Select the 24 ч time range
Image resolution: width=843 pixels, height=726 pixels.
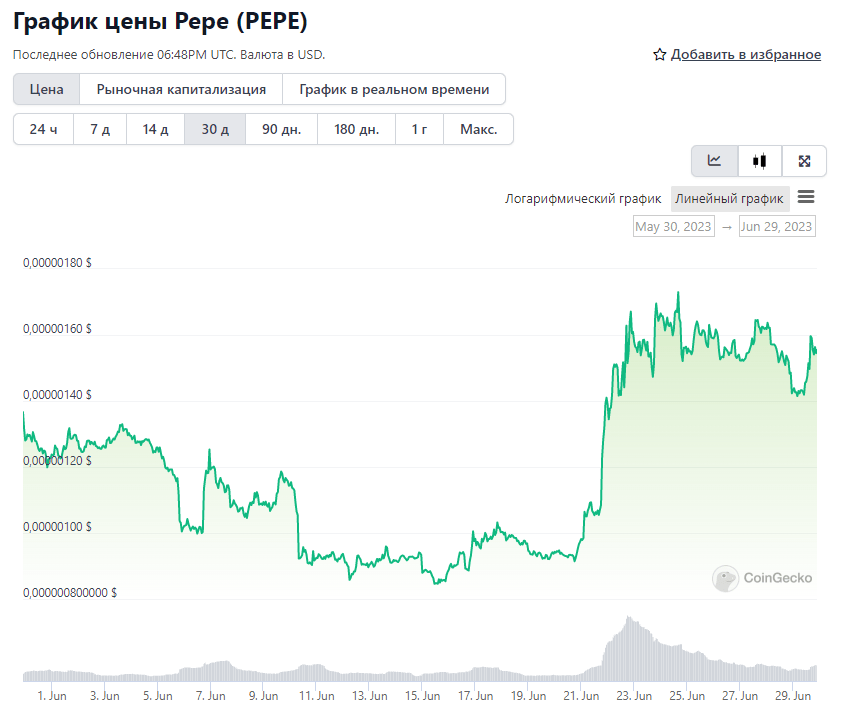click(x=43, y=129)
